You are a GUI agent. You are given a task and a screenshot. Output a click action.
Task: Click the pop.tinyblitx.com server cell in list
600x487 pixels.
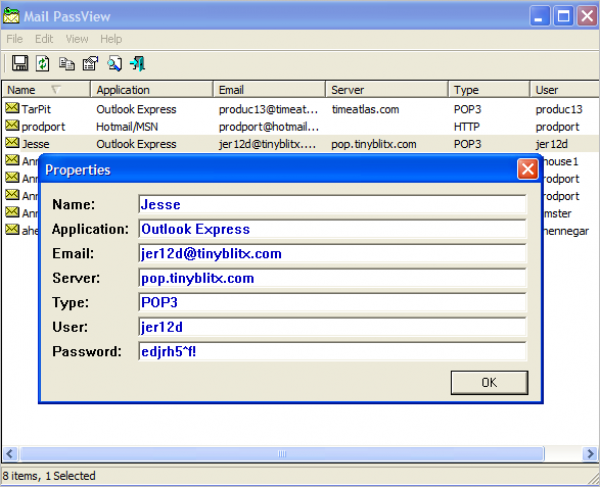(374, 144)
